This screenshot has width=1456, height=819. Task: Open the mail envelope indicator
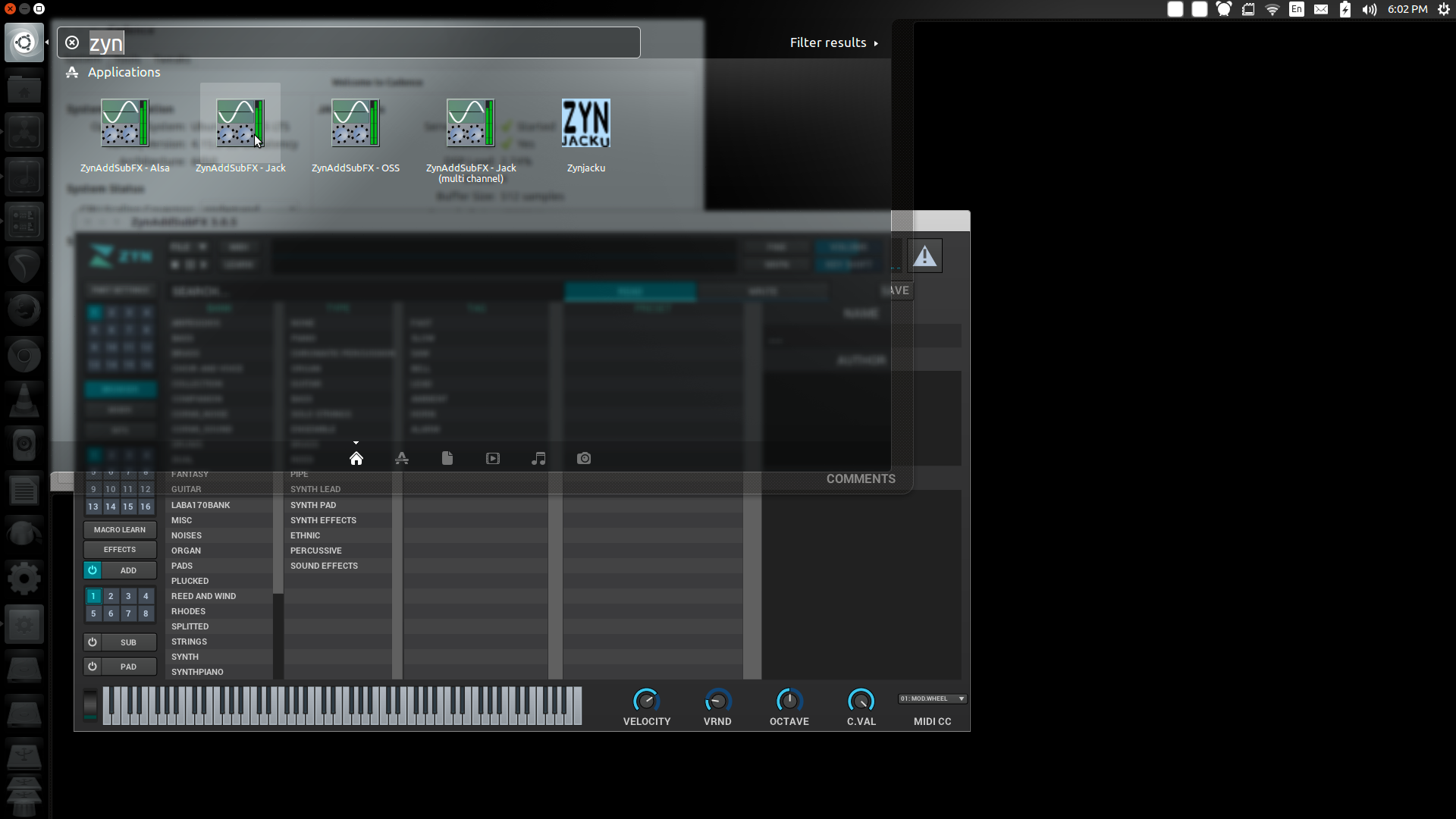[1321, 9]
